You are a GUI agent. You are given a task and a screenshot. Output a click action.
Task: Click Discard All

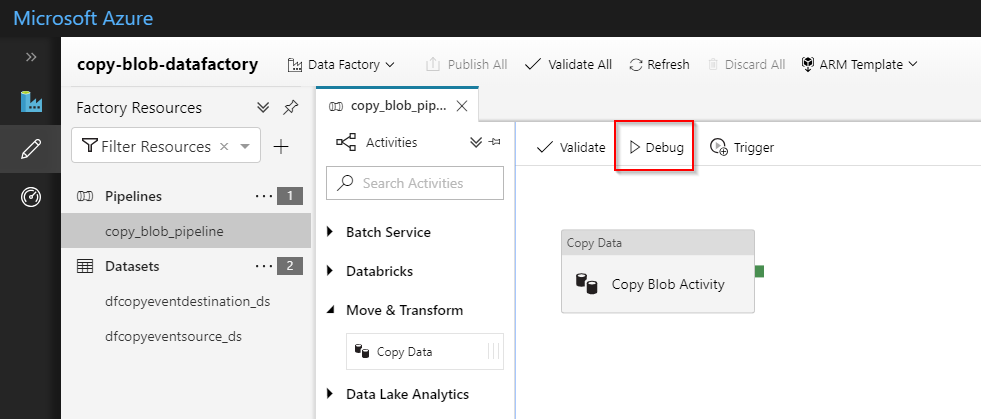coord(746,64)
